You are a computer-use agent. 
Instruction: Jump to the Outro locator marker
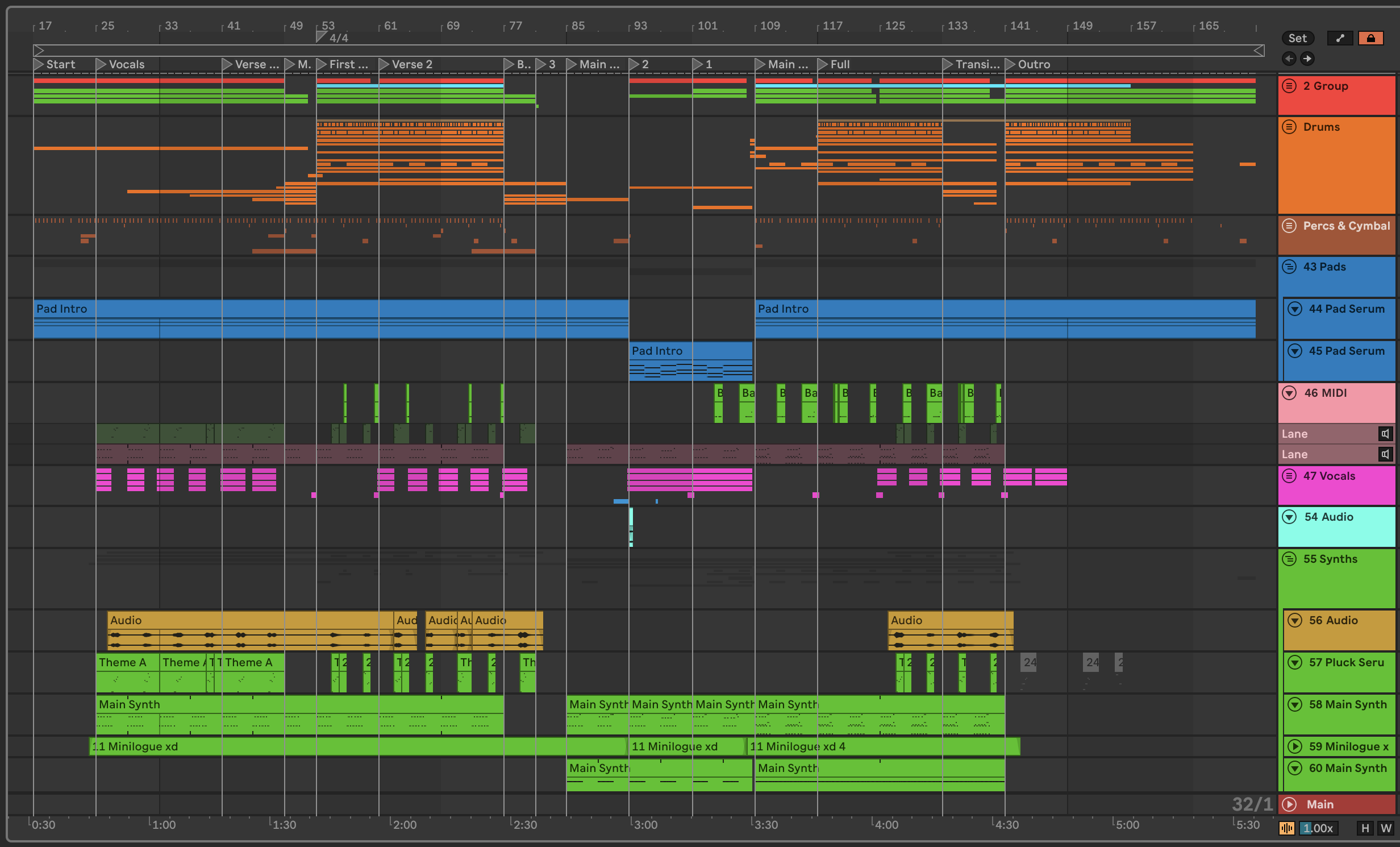[1010, 64]
